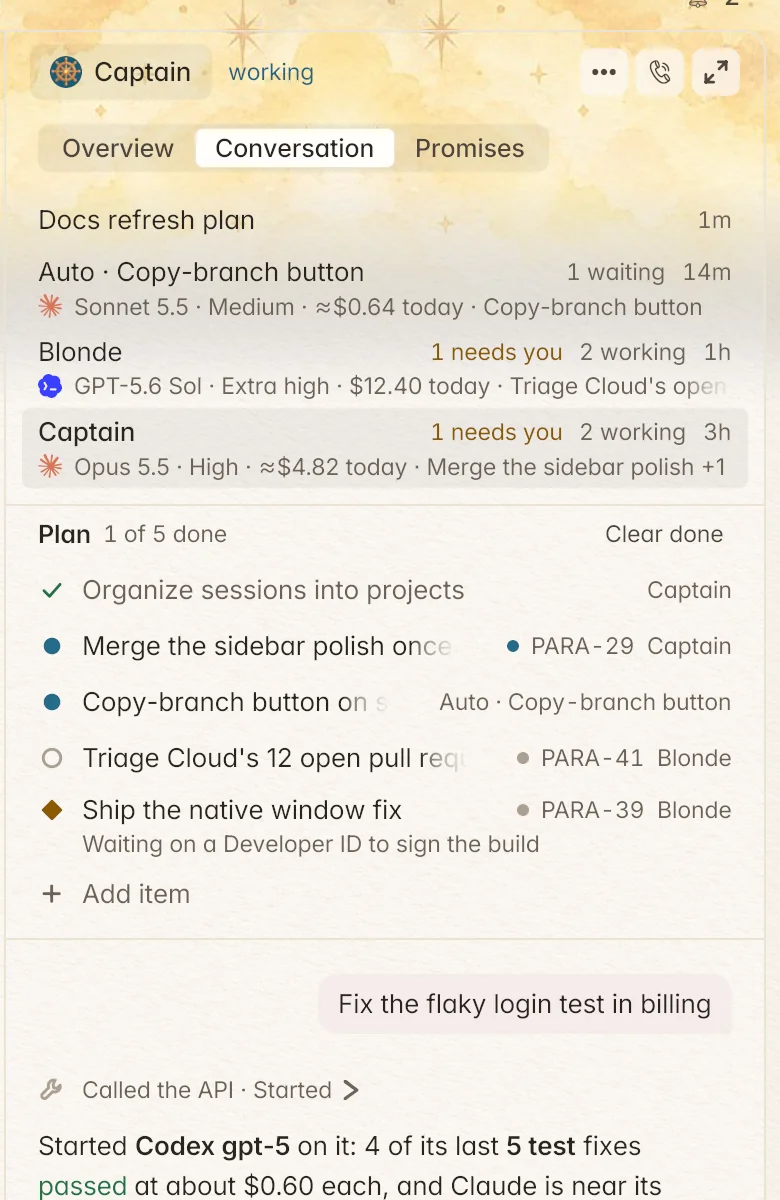Viewport: 780px width, 1200px height.
Task: Click the Fix the flaky login test message
Action: coord(525,1004)
